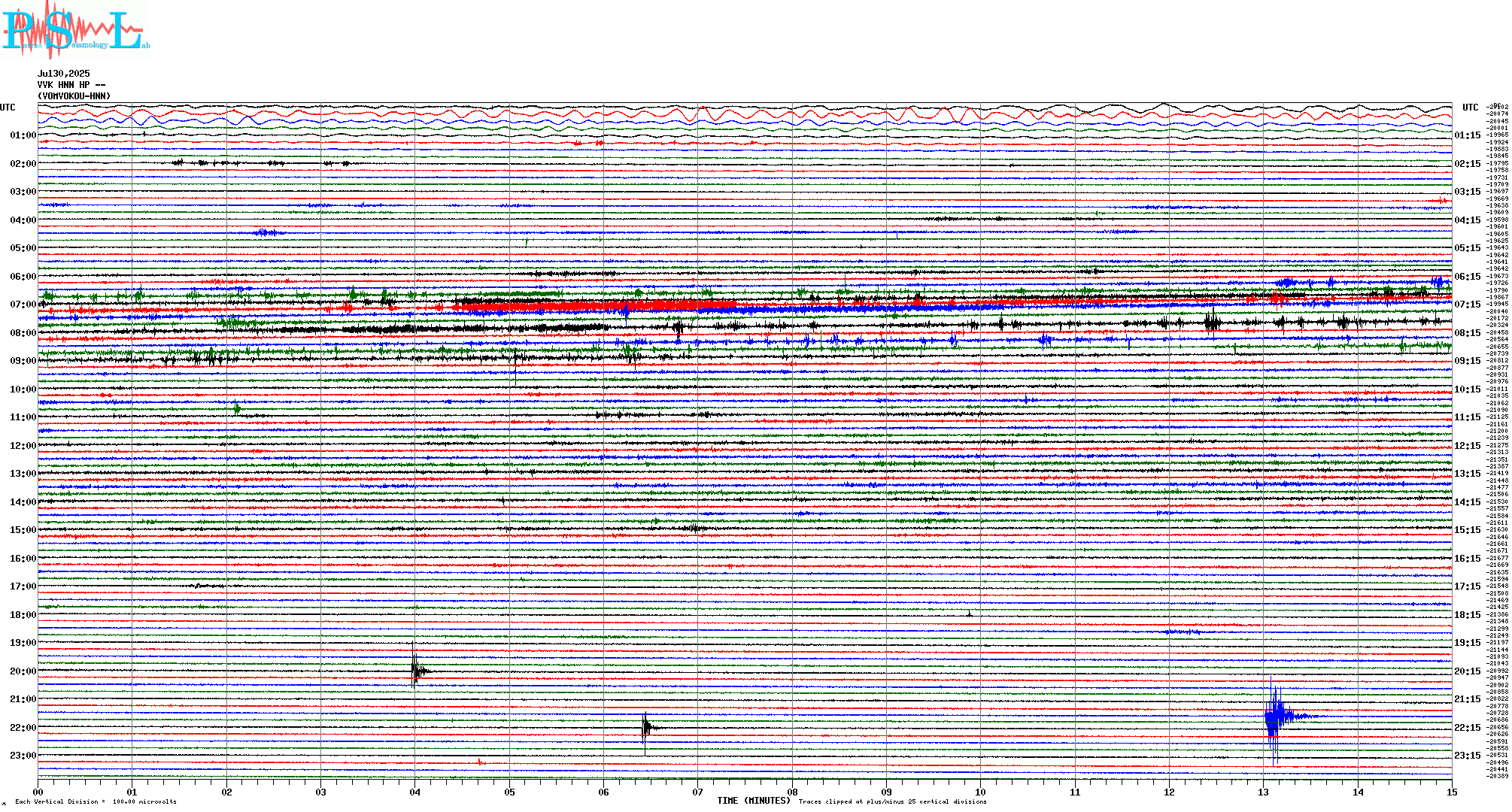Screen dimensions: 1512x812
Task: Click the 'TIME (MINUTES)' axis title
Action: 754,801
